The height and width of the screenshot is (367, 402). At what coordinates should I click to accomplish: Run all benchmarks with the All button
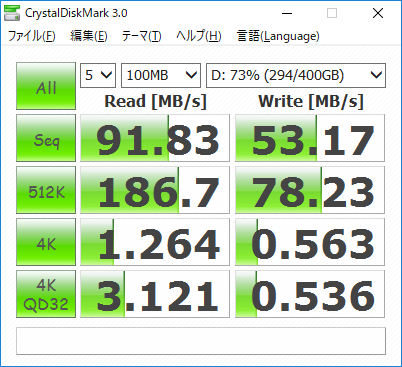point(46,86)
